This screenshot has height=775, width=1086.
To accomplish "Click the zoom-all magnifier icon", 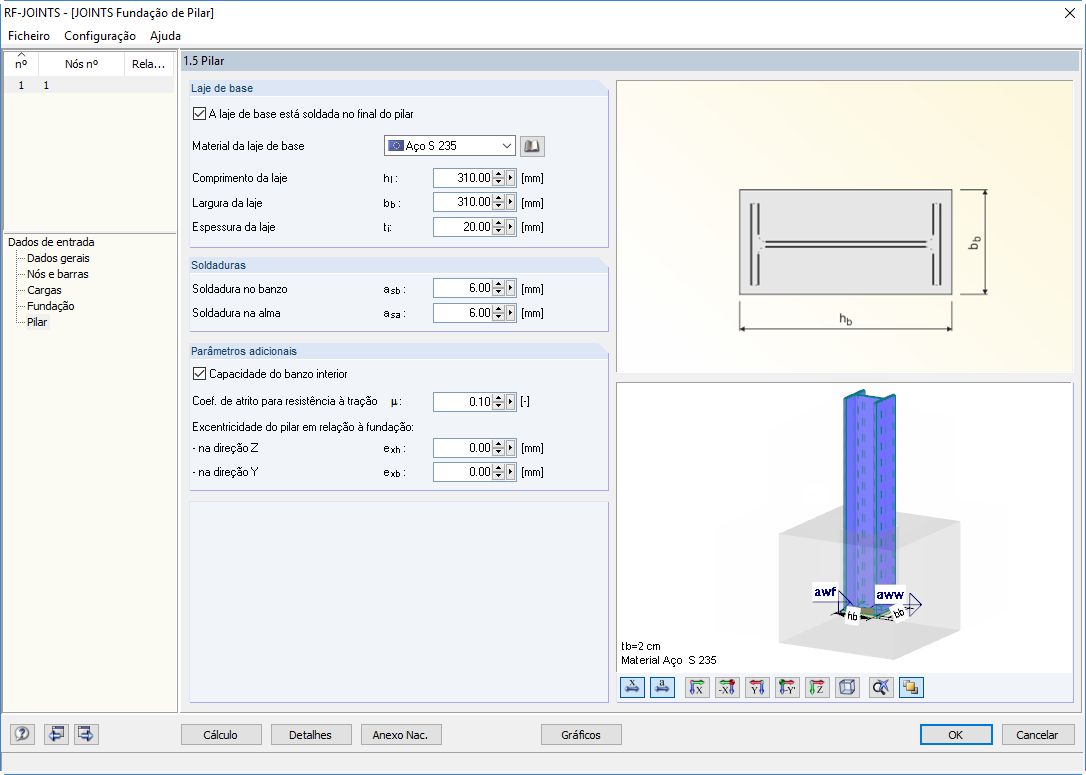I will click(881, 688).
